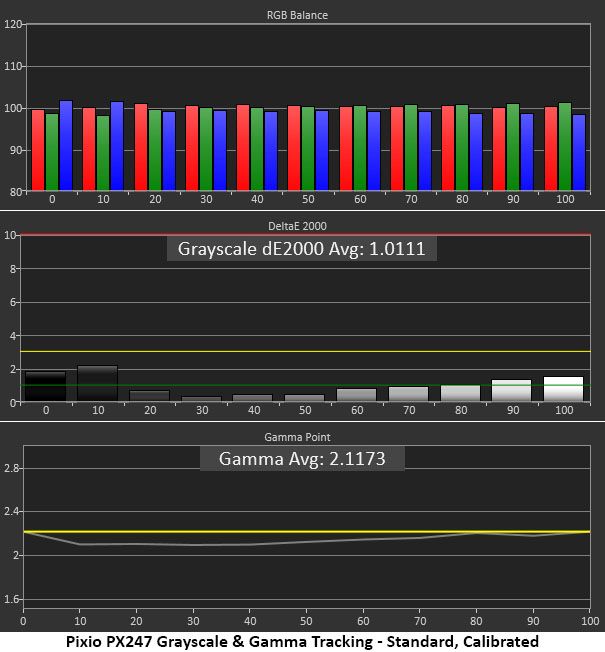Screen dimensions: 605x652
Task: Click the blue bar at 10 in RGB Balance
Action: [x=117, y=146]
